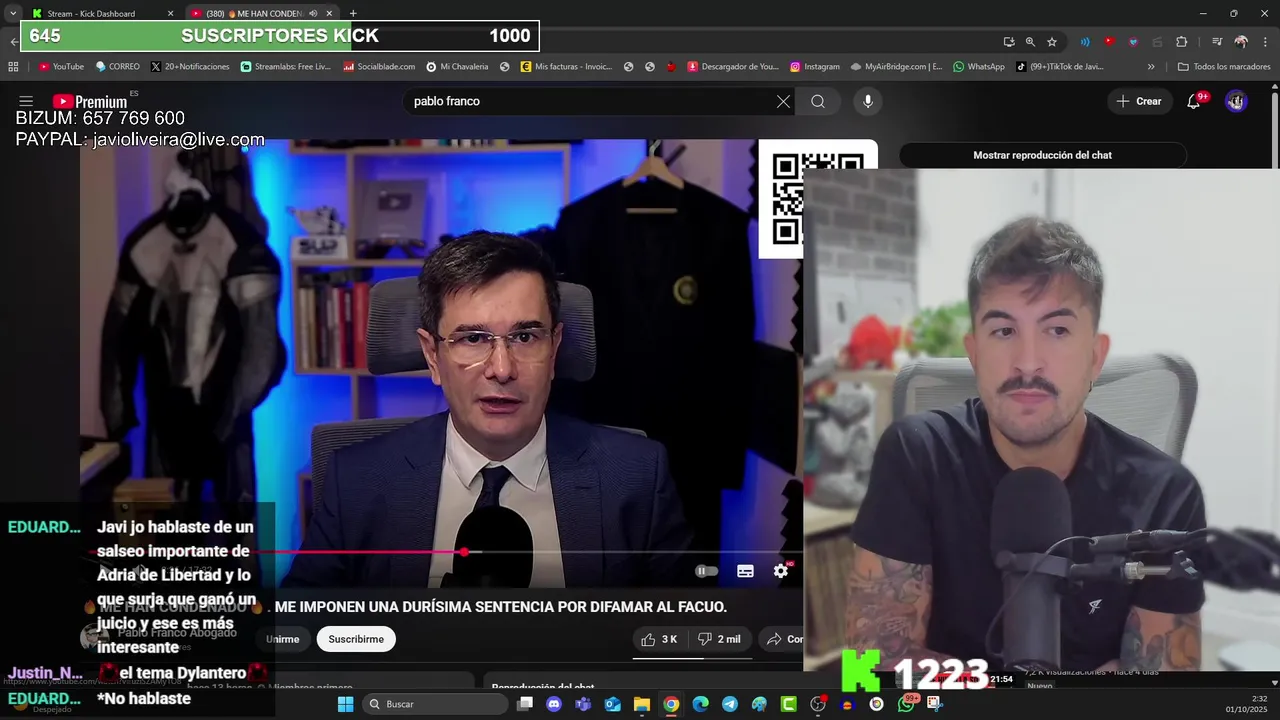Open video player settings gear
This screenshot has height=720, width=1280.
coord(781,571)
